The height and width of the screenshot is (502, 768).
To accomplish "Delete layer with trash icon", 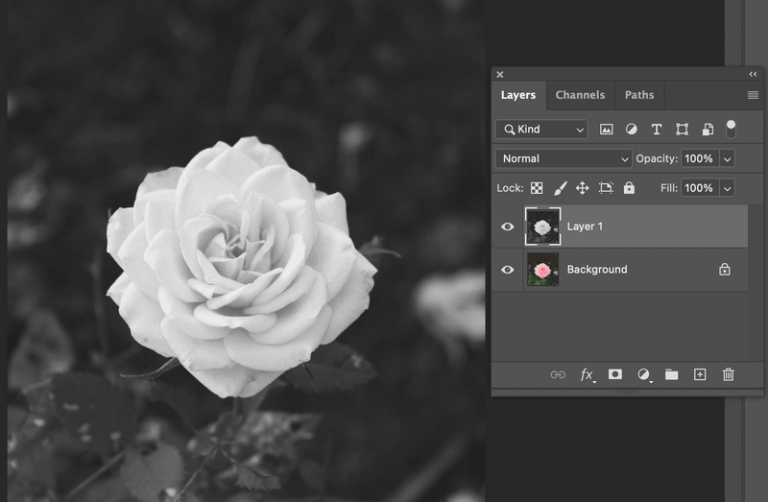I will [x=728, y=375].
